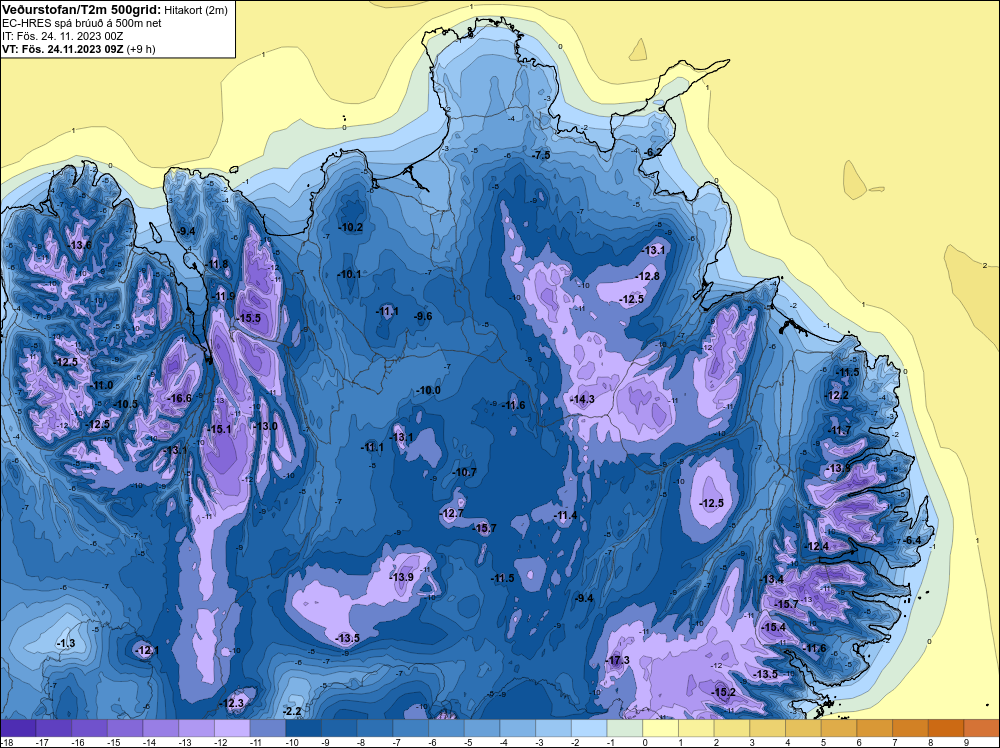Image resolution: width=1000 pixels, height=748 pixels.
Task: Pick the dark orange legend swatch between 8 and 9
Action: tap(946, 727)
